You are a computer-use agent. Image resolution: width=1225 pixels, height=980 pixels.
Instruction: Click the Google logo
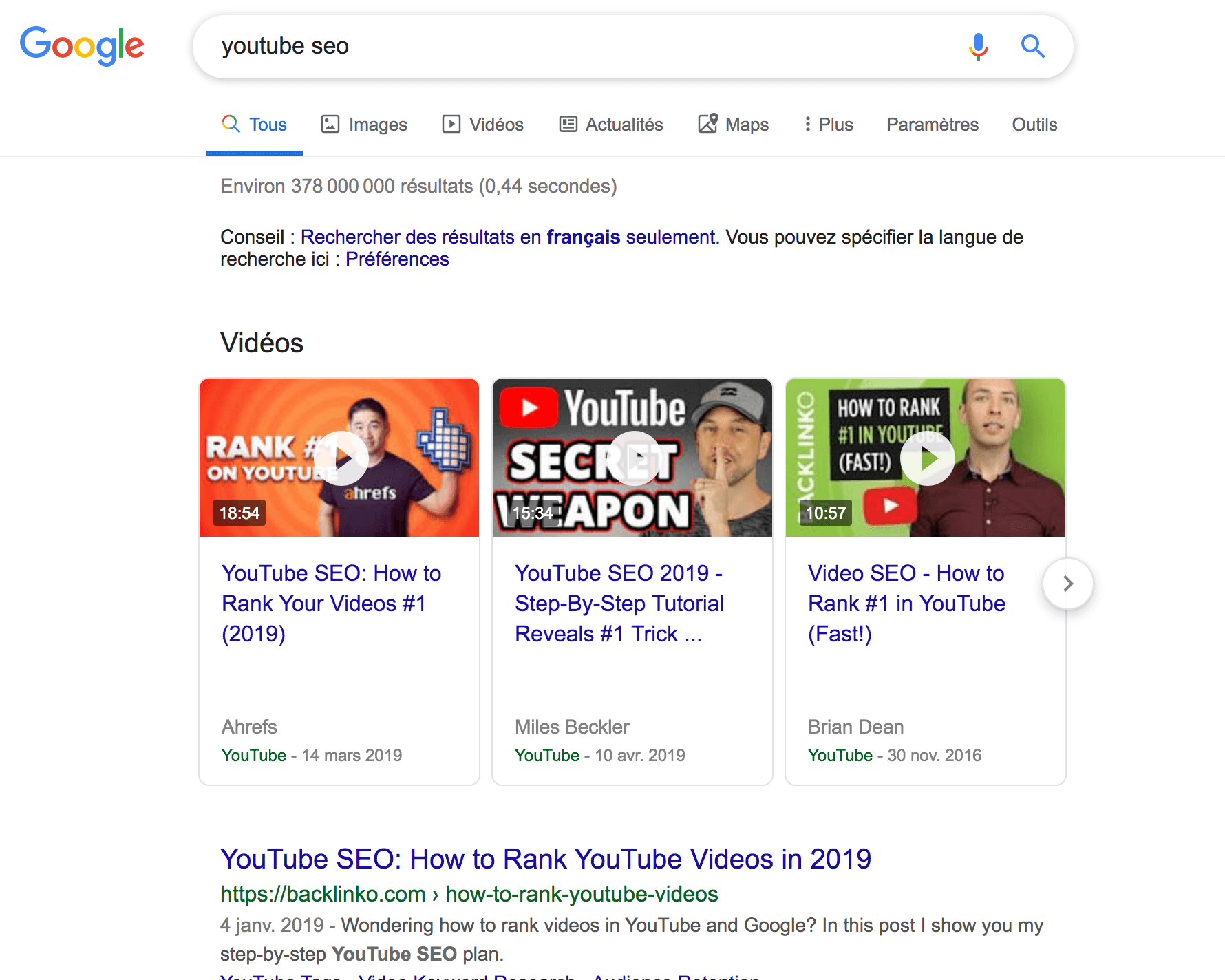click(82, 46)
